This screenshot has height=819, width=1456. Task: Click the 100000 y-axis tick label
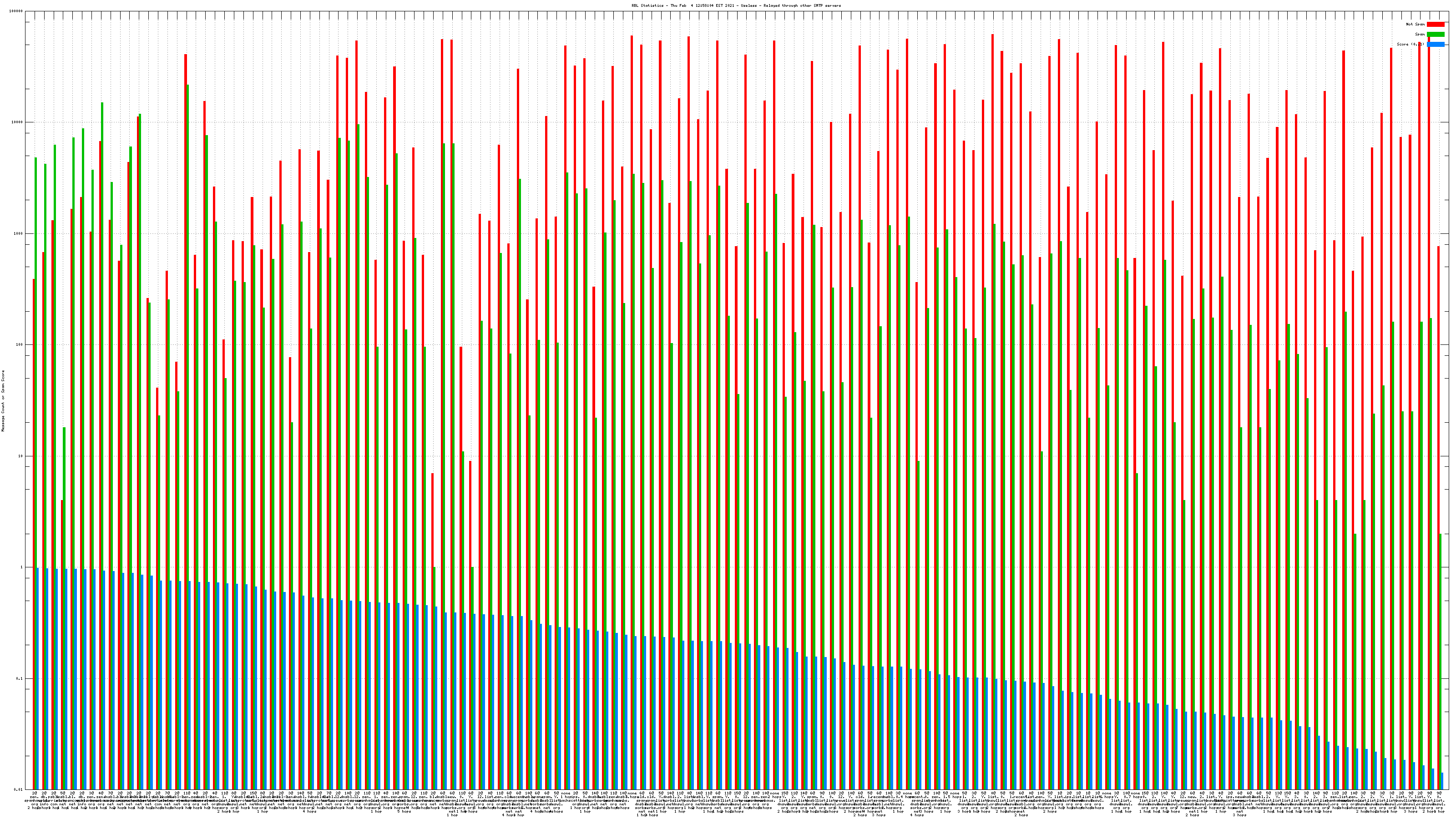[16, 11]
